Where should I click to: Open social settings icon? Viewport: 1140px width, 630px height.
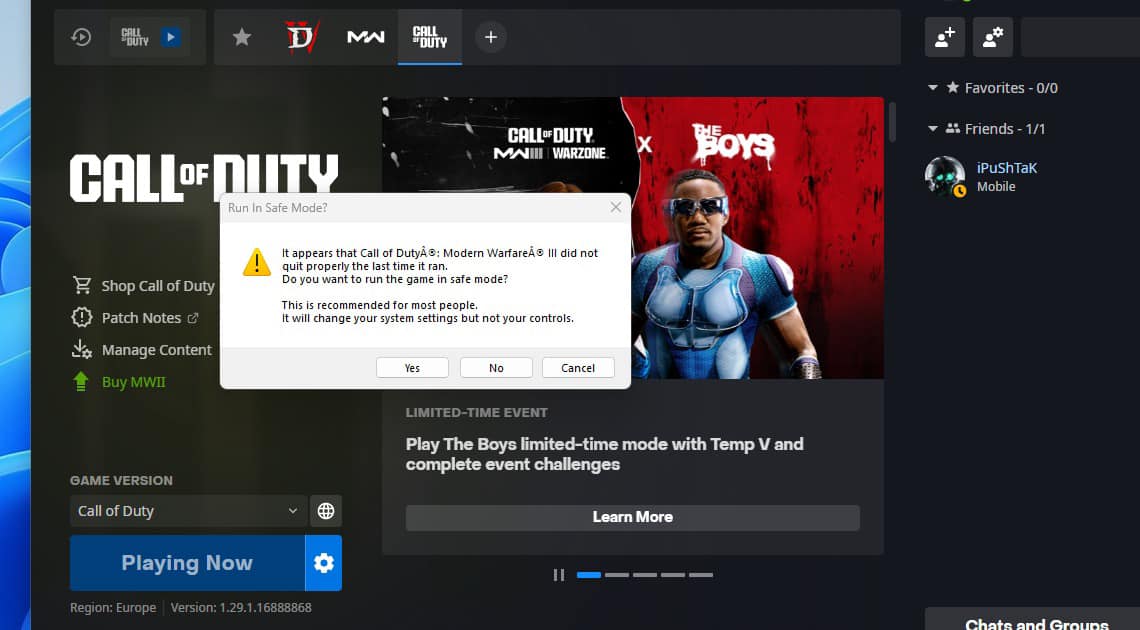(992, 37)
